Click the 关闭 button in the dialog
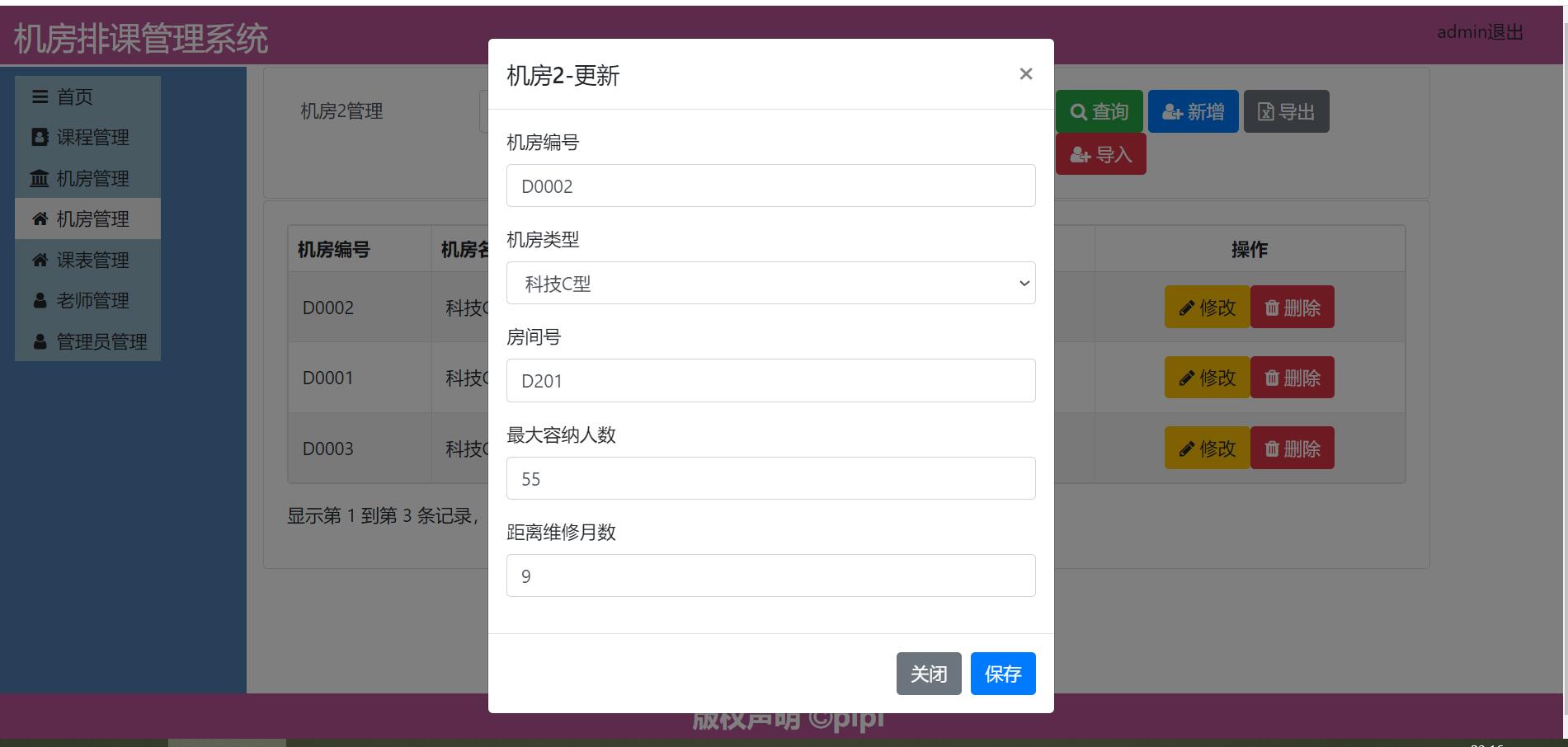1568x747 pixels. 929,674
